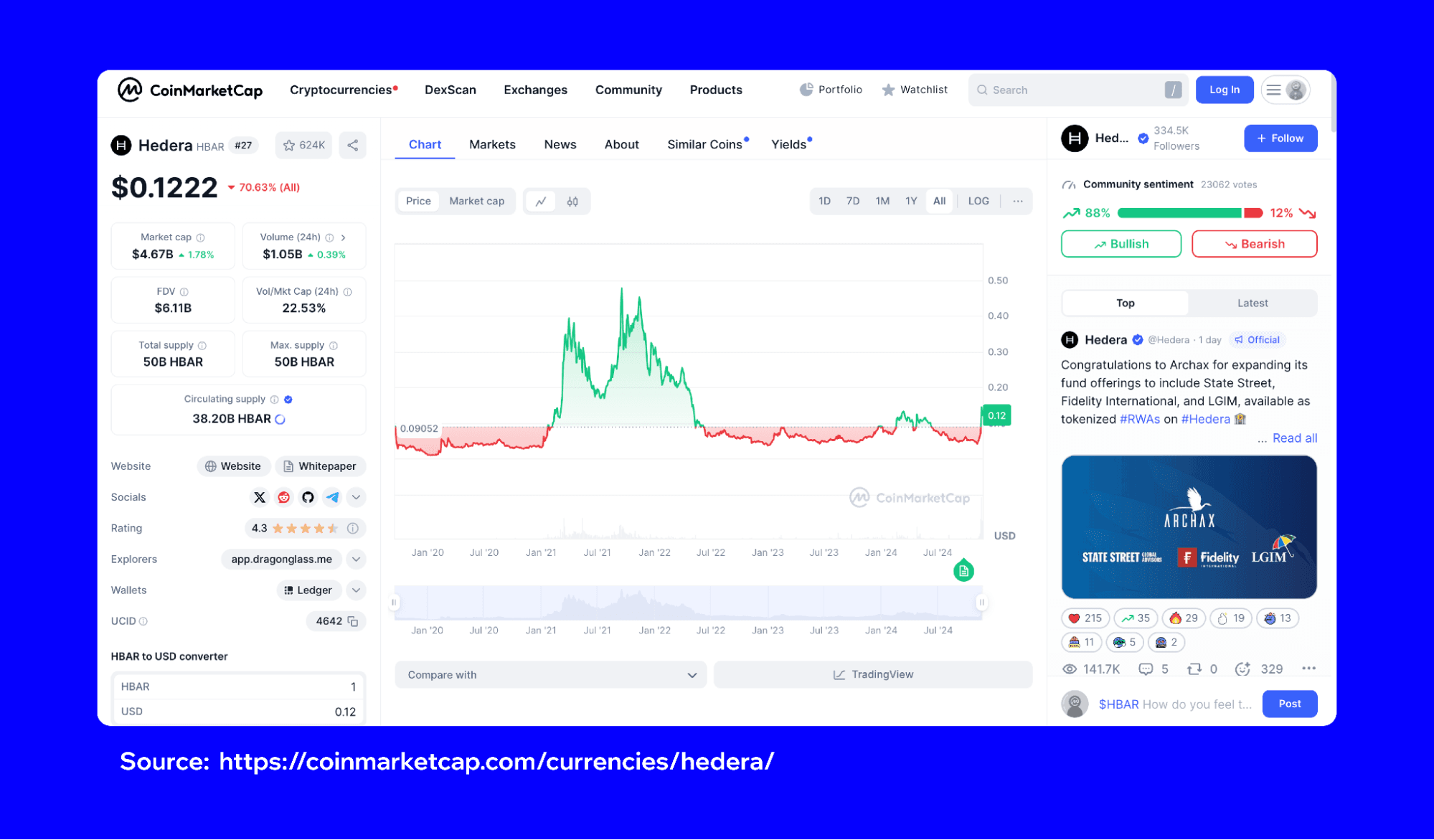The image size is (1434, 840).
Task: Click the watchlist star icon
Action: coord(885,89)
